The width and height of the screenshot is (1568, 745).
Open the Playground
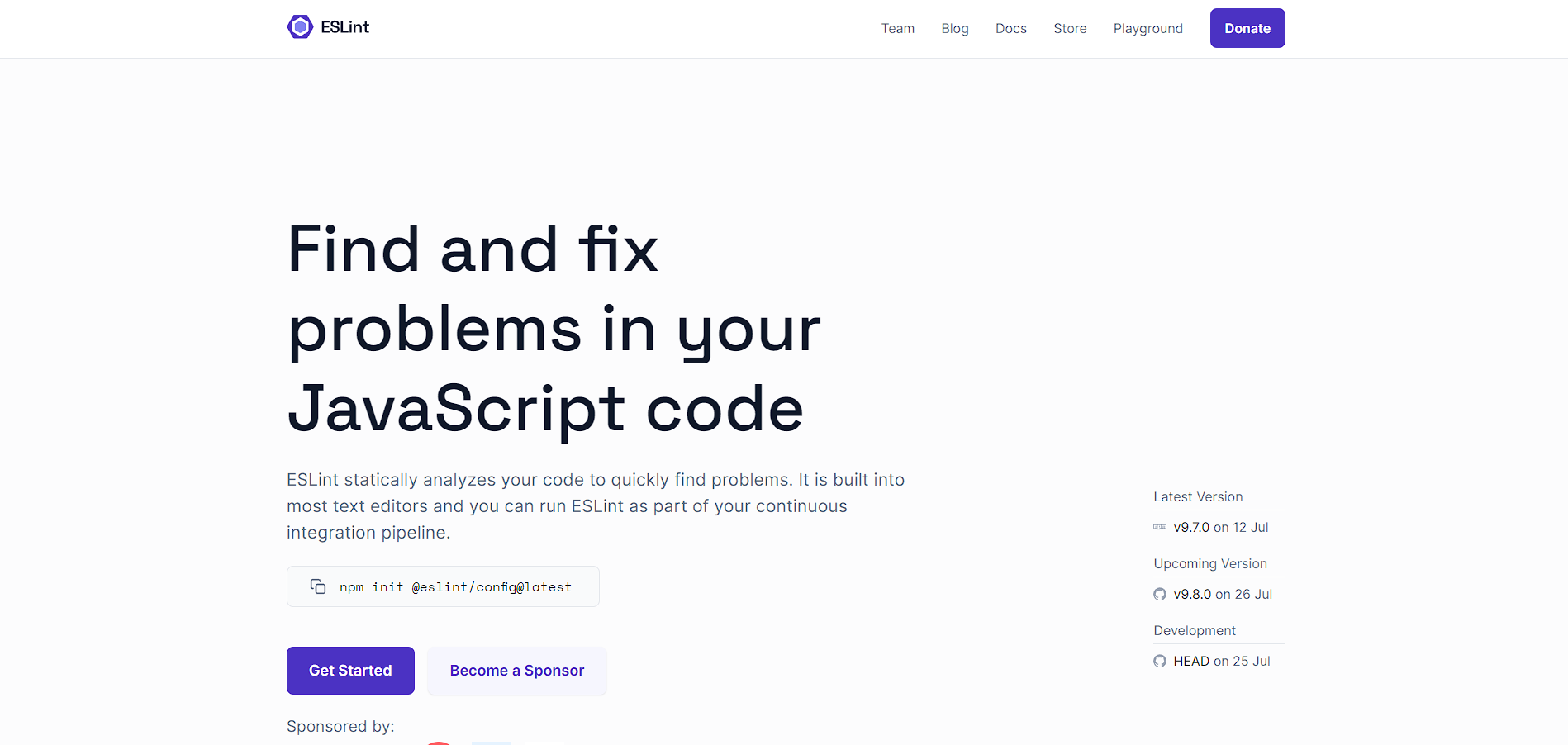click(1147, 28)
